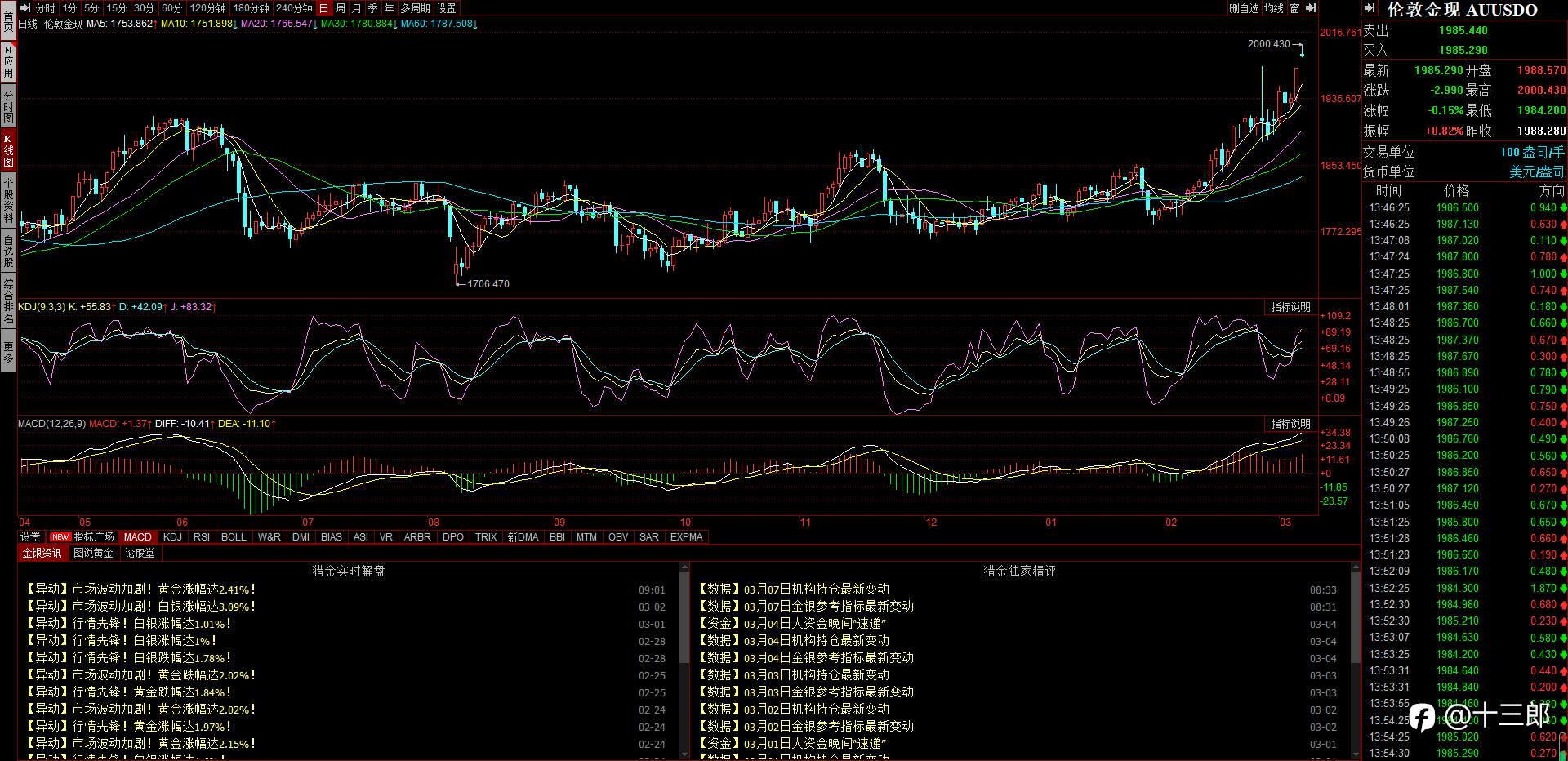Select the 年 yearly period button

[390, 8]
